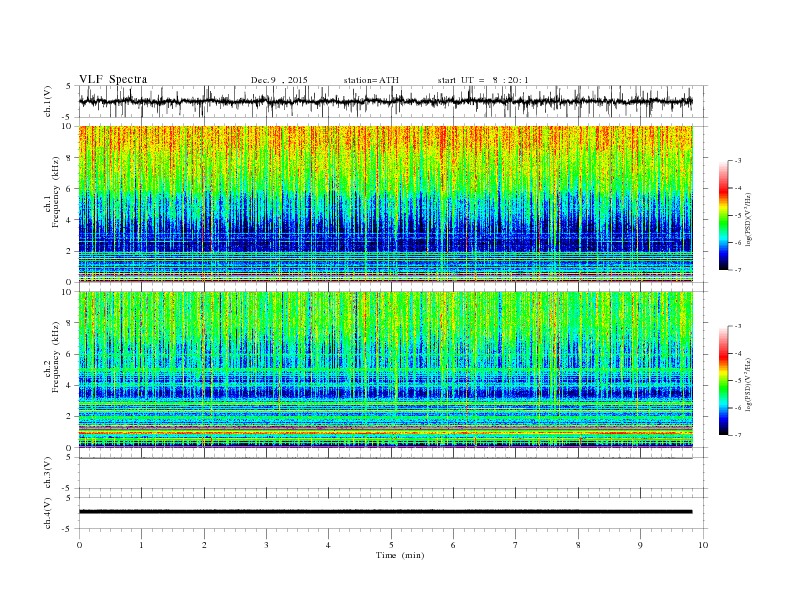Viewport: 792px width, 612px height.
Task: Click the "-5" tick on ch.2 colorbar
Action: coord(737,381)
